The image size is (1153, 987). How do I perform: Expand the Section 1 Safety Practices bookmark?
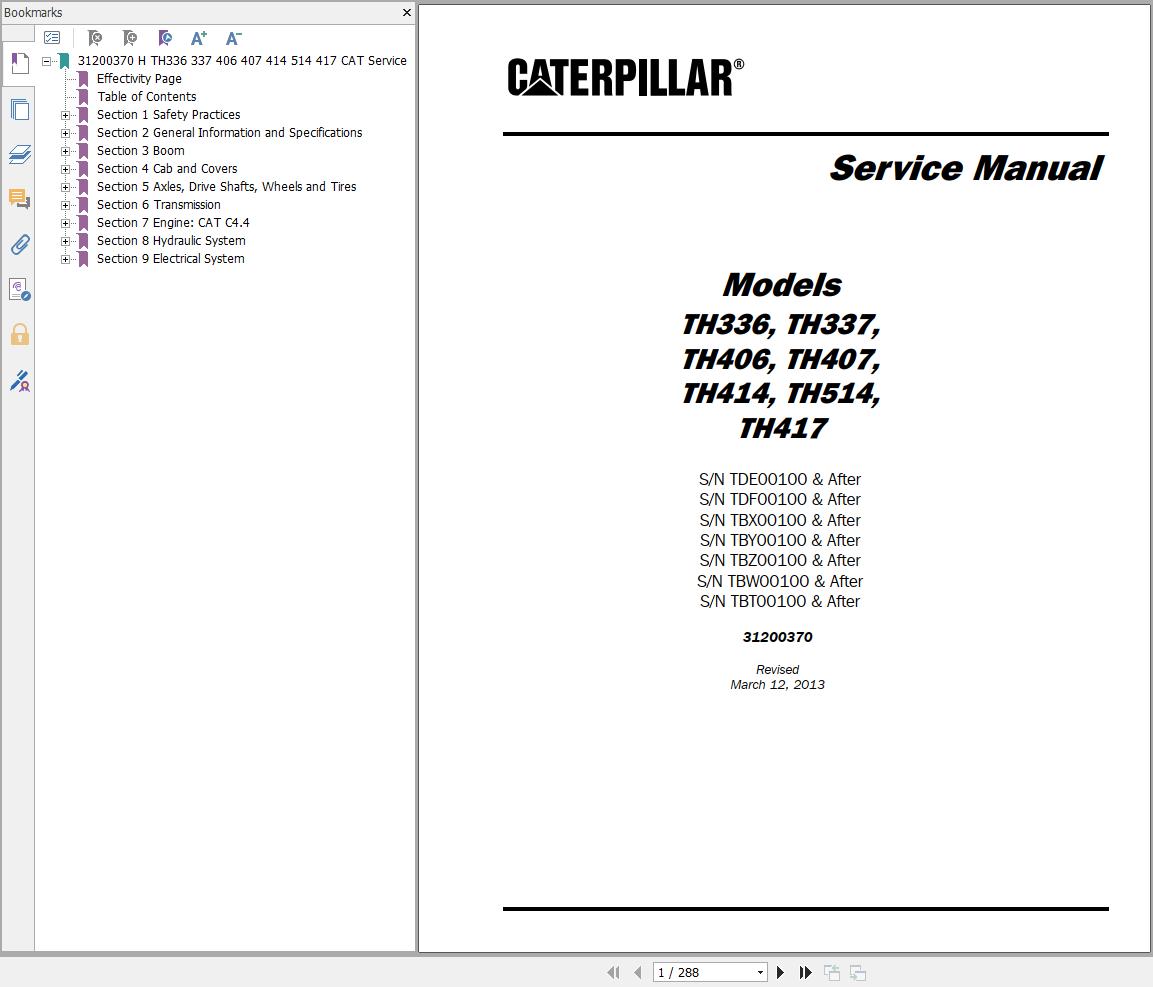(66, 114)
